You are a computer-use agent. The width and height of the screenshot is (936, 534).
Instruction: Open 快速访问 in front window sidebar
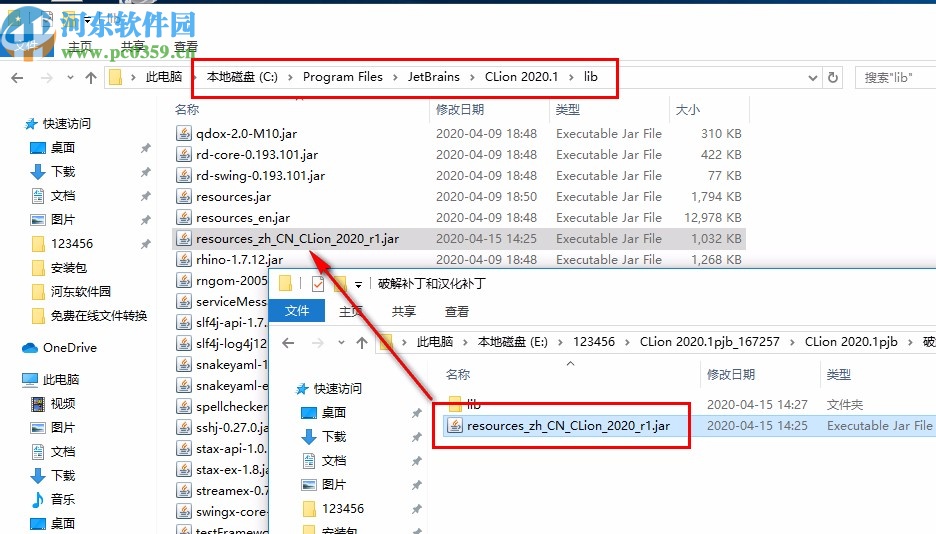pyautogui.click(x=337, y=388)
